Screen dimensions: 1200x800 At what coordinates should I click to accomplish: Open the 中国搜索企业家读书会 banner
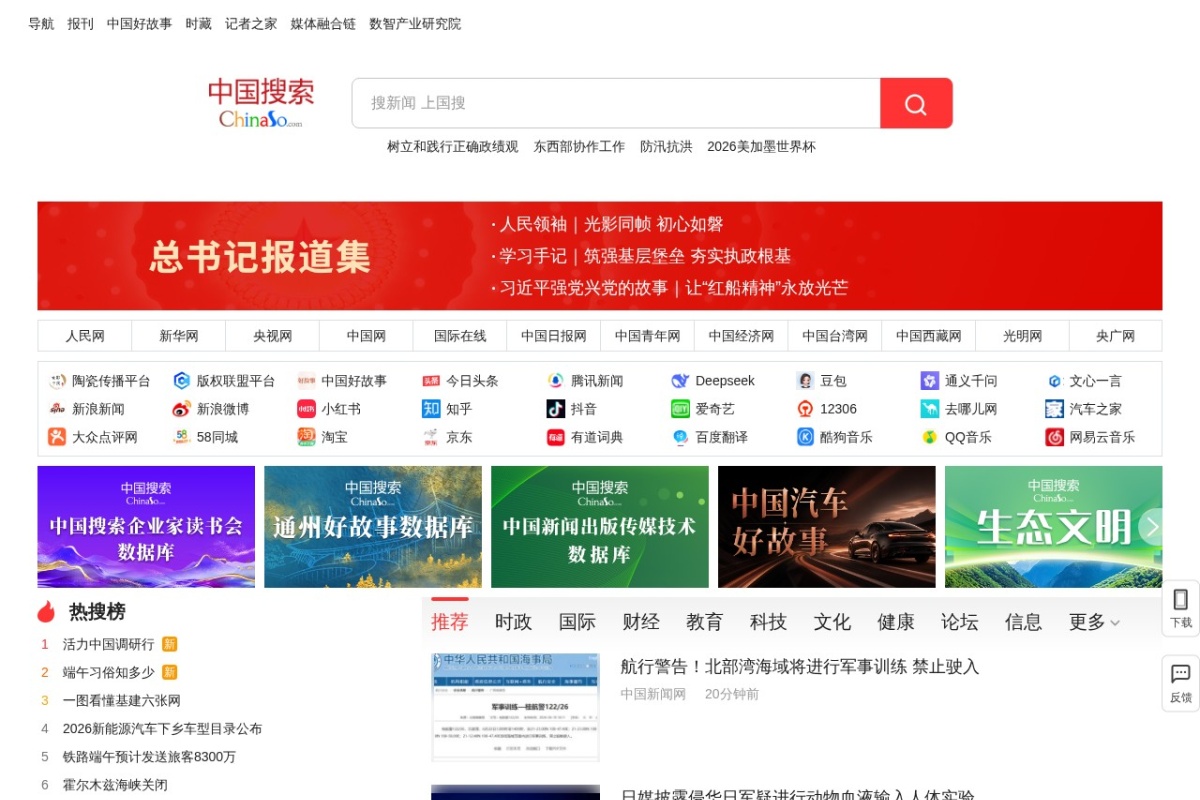click(146, 527)
